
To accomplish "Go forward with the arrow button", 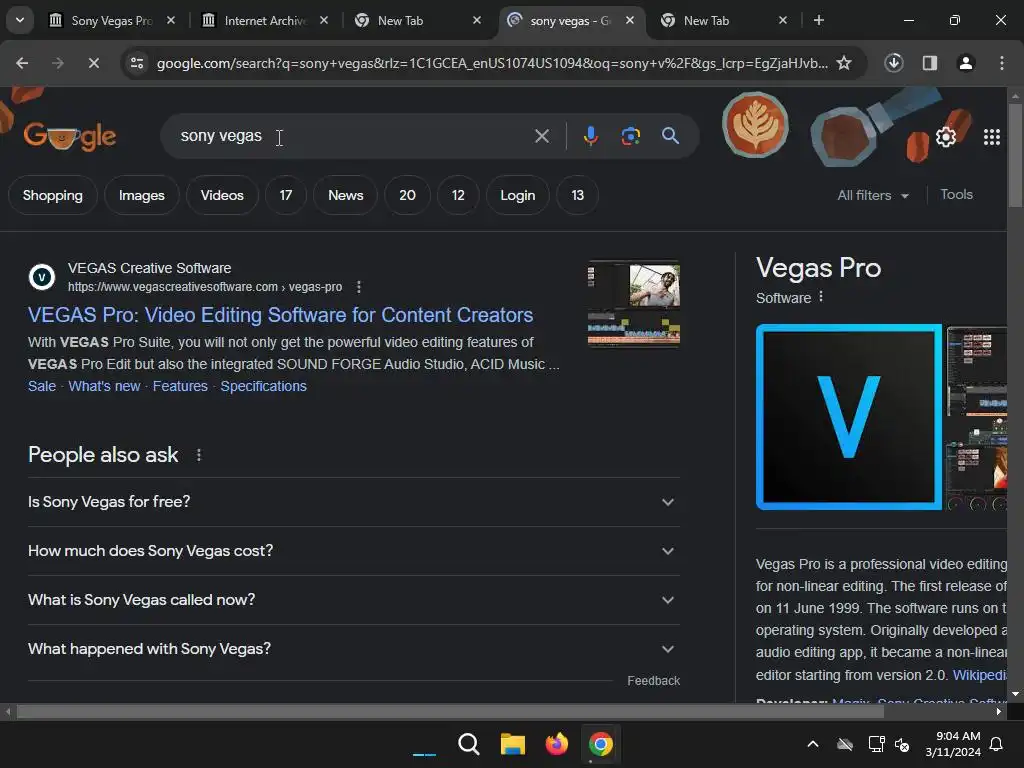I will (x=57, y=63).
